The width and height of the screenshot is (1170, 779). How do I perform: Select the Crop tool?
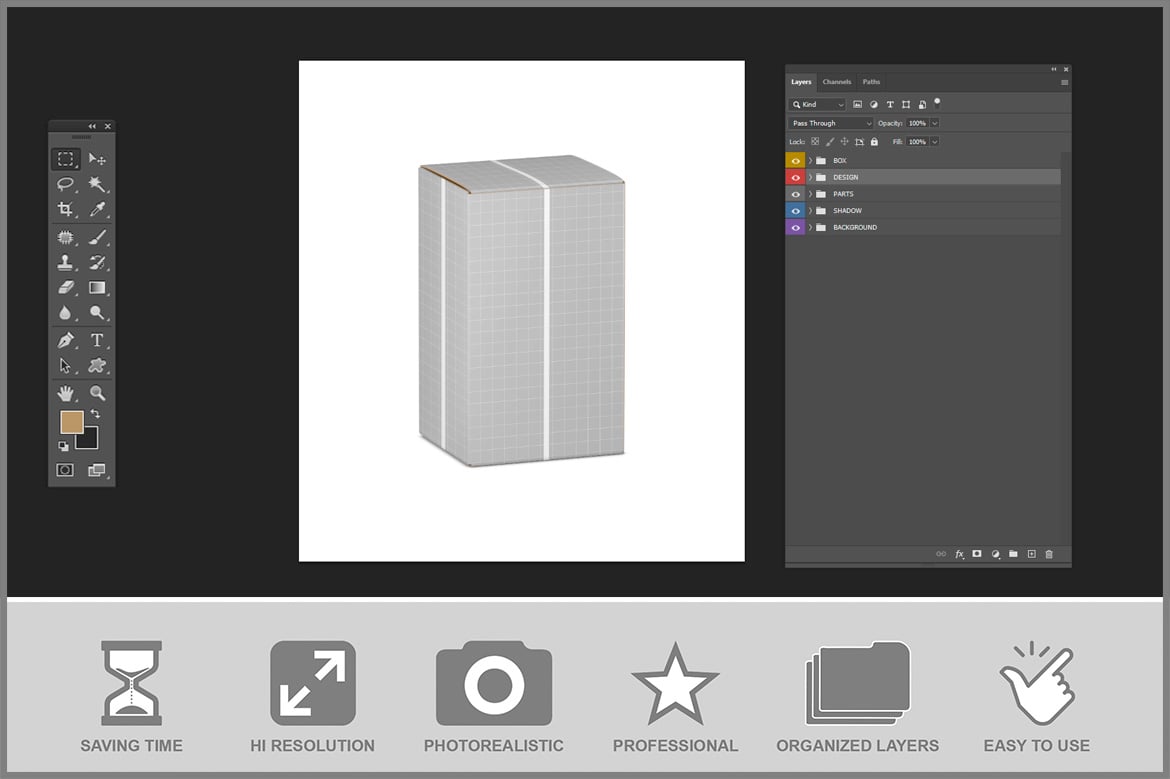click(x=66, y=209)
